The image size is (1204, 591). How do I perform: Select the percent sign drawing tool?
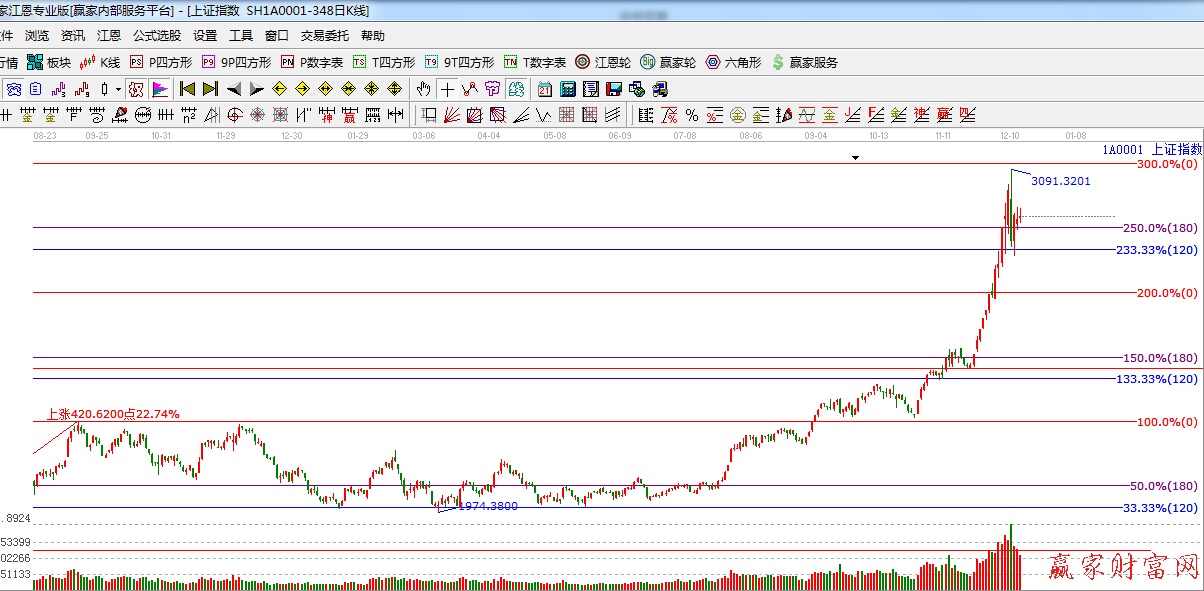(x=692, y=114)
